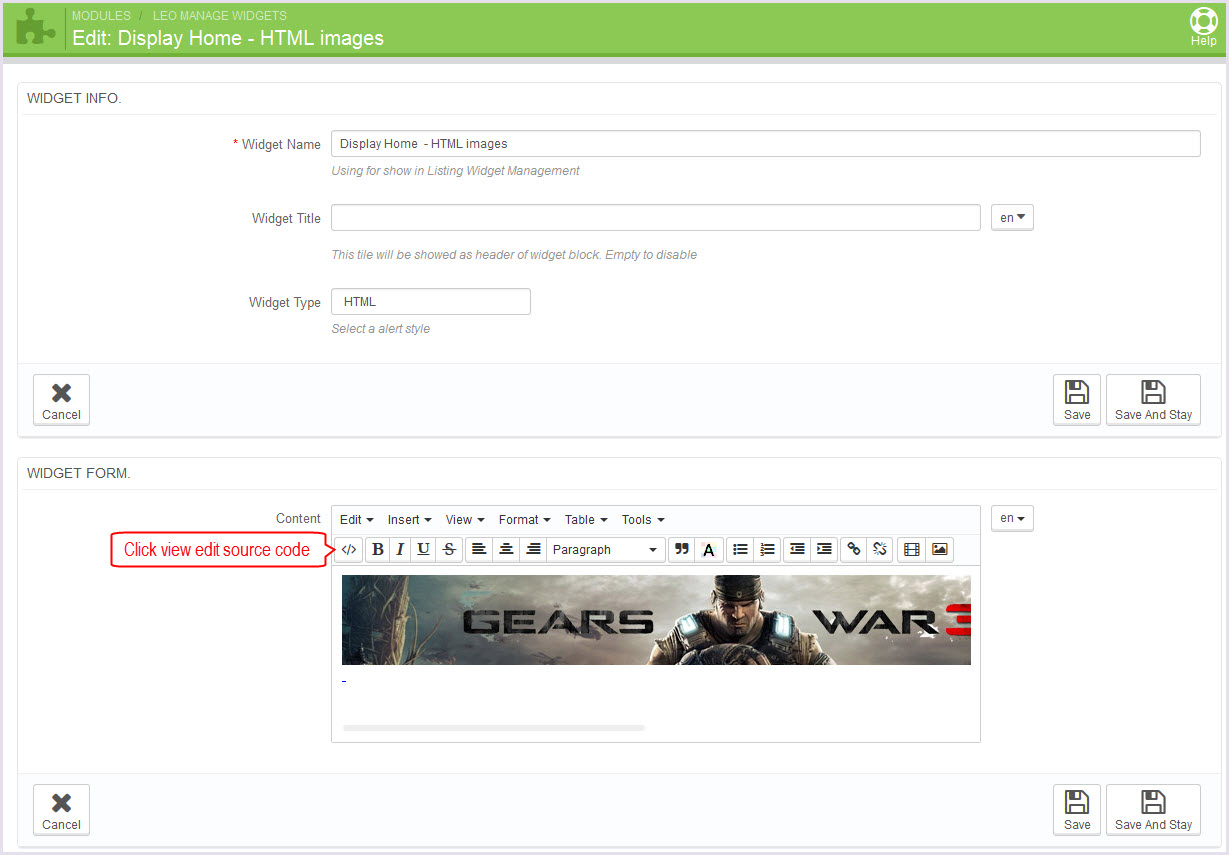Click Save And Stay in Widget Info
Viewport: 1229px width, 855px height.
tap(1153, 400)
